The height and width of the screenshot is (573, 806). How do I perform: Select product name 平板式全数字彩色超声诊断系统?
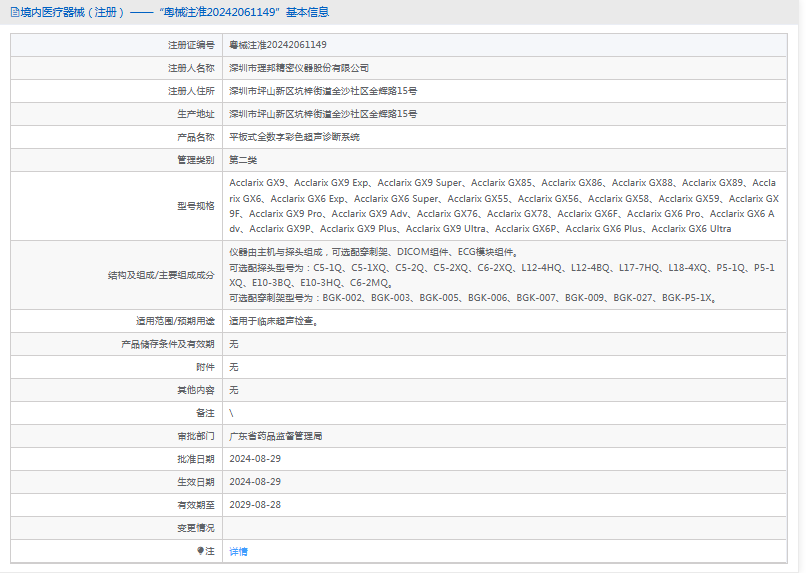coord(294,137)
